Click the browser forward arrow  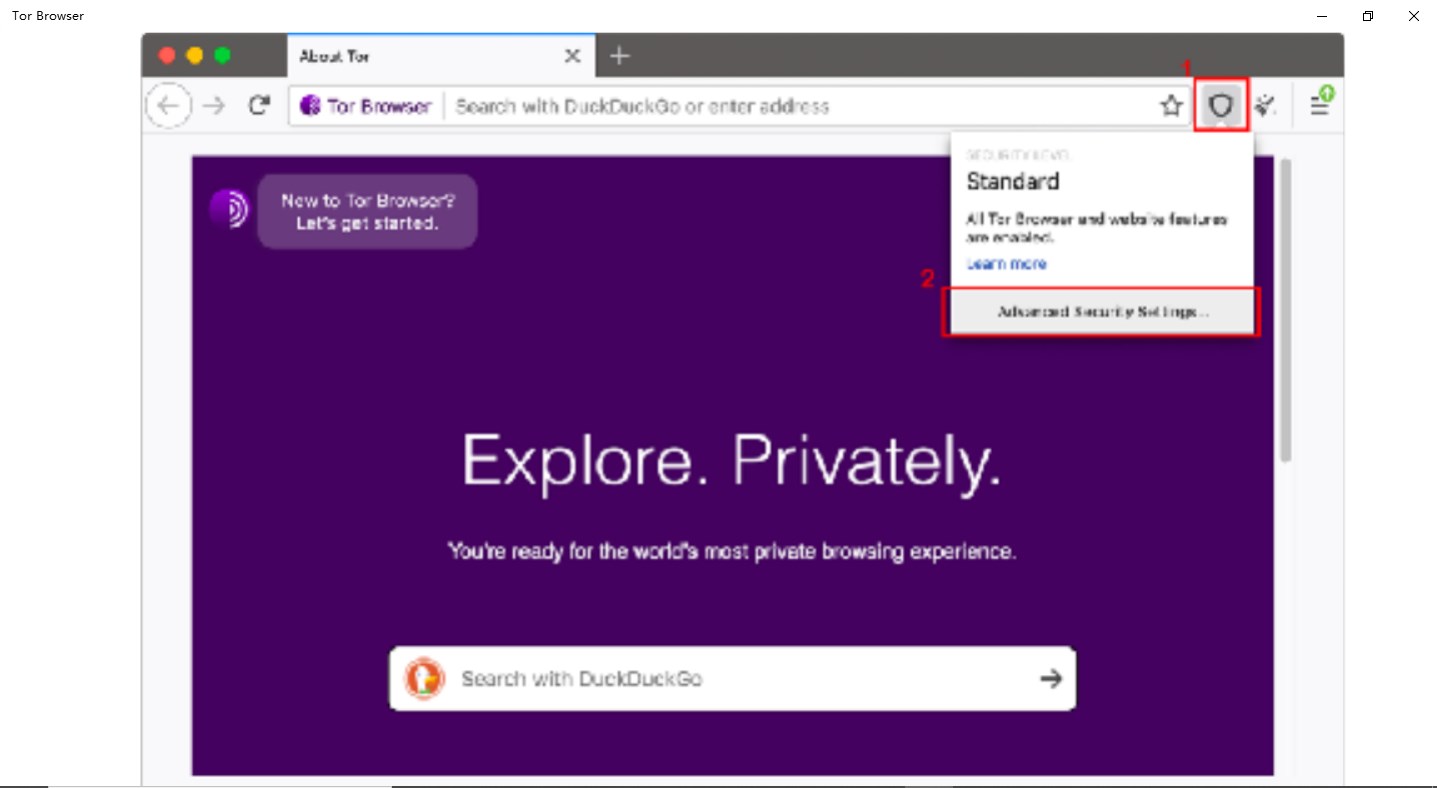point(214,106)
